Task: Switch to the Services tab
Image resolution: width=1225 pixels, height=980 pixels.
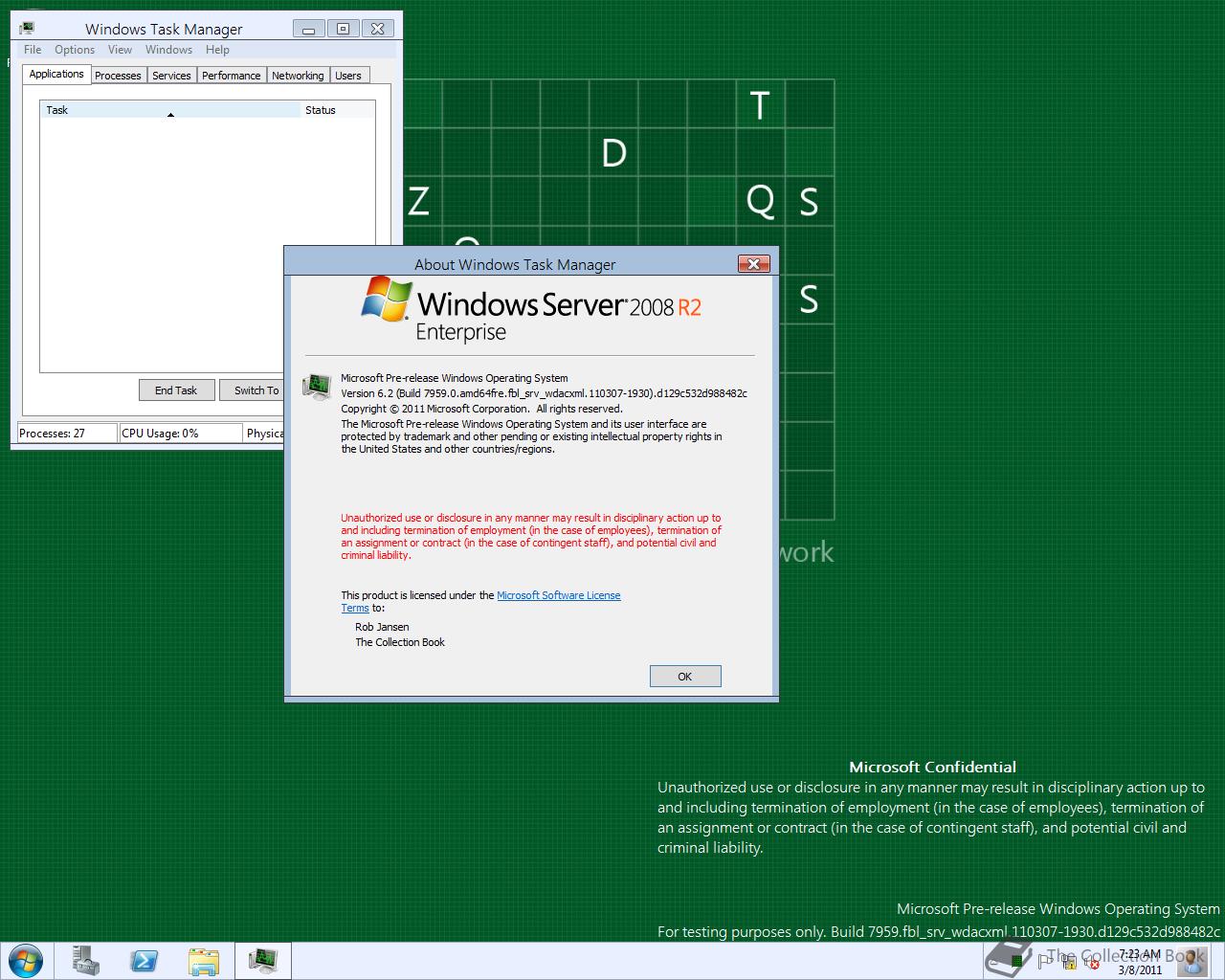Action: tap(171, 76)
